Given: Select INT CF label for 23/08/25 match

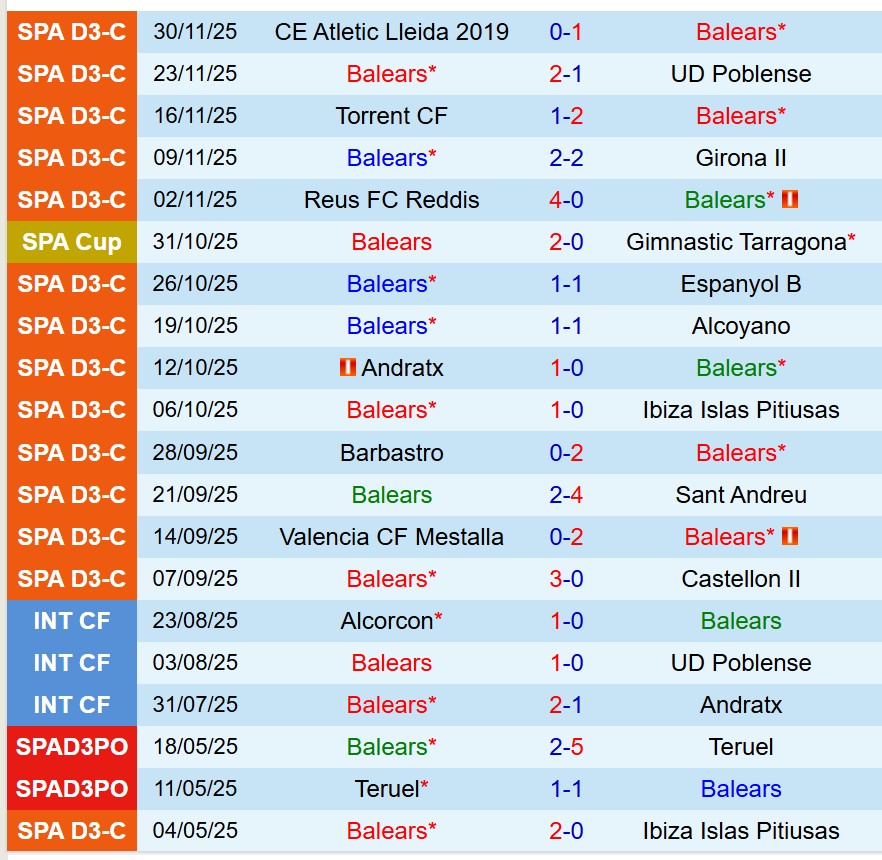Looking at the screenshot, I should (x=72, y=621).
